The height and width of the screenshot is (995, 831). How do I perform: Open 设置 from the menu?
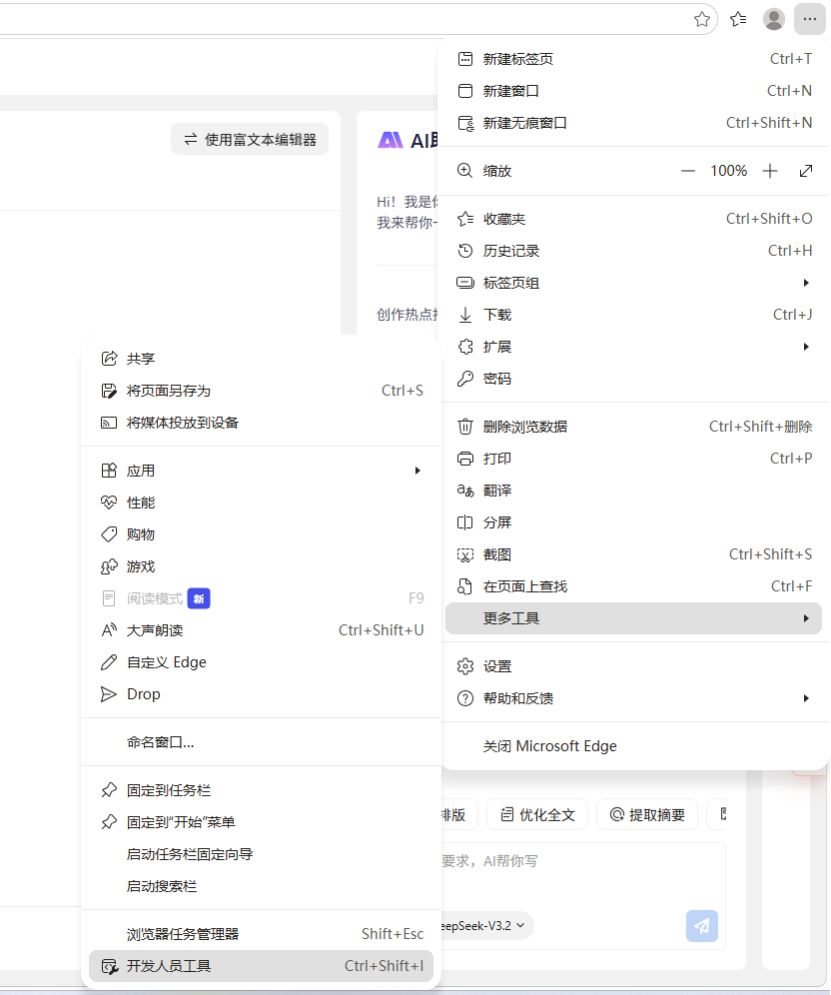(634, 666)
